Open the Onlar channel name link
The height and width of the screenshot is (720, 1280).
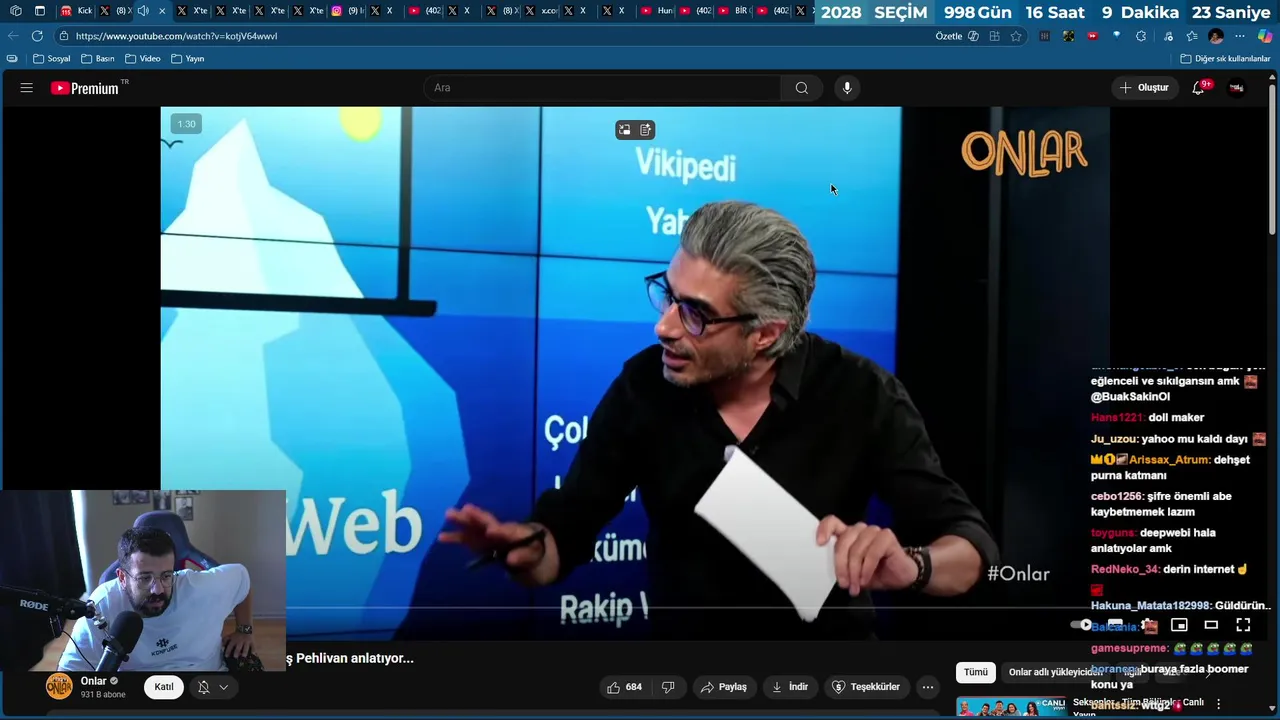(x=93, y=681)
